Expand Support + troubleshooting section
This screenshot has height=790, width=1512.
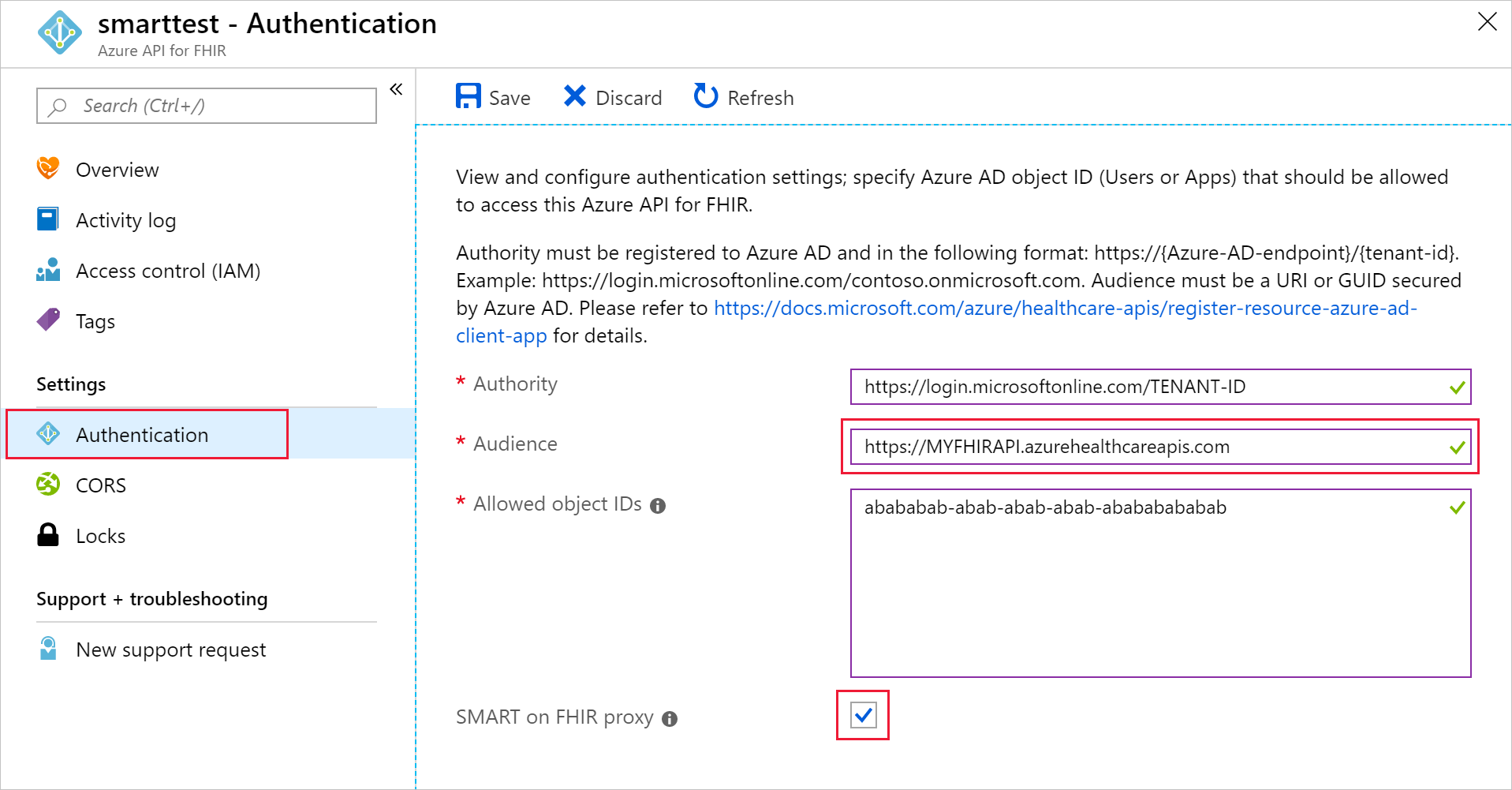(151, 598)
